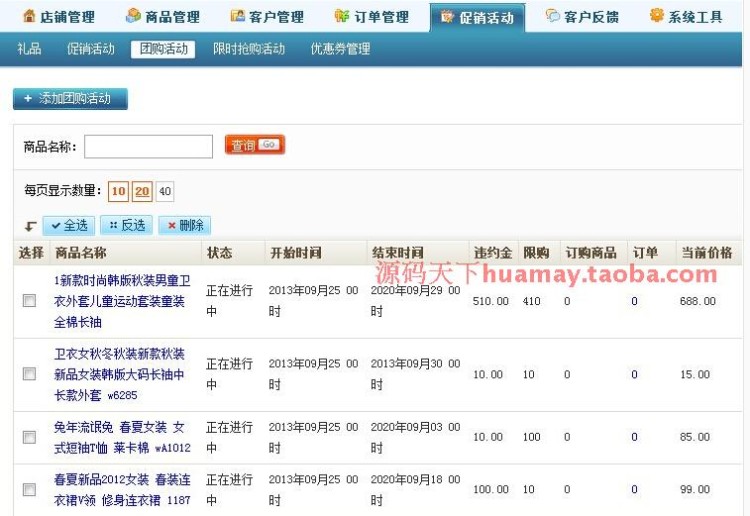Check the box for 春夏新品2012女装 row
Viewport: 750px width, 516px height.
[x=29, y=489]
